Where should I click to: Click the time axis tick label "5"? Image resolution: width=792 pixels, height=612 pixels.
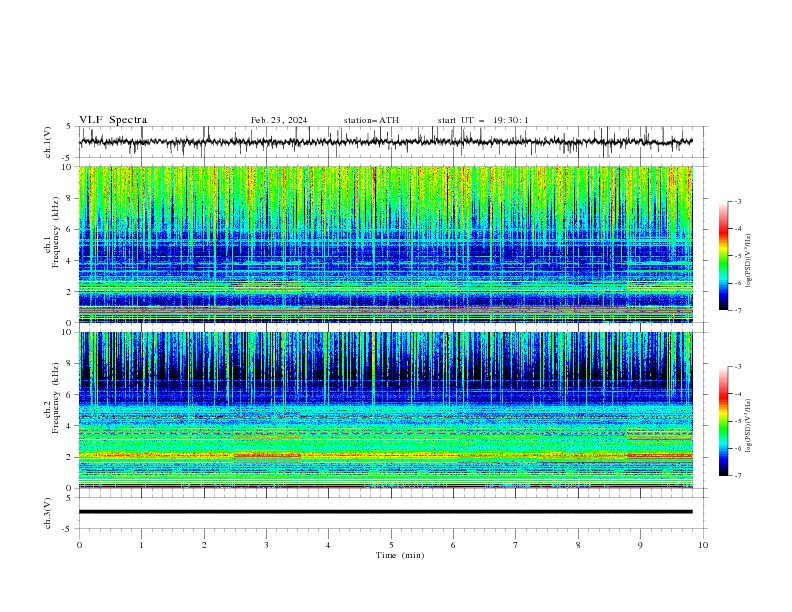pos(391,545)
